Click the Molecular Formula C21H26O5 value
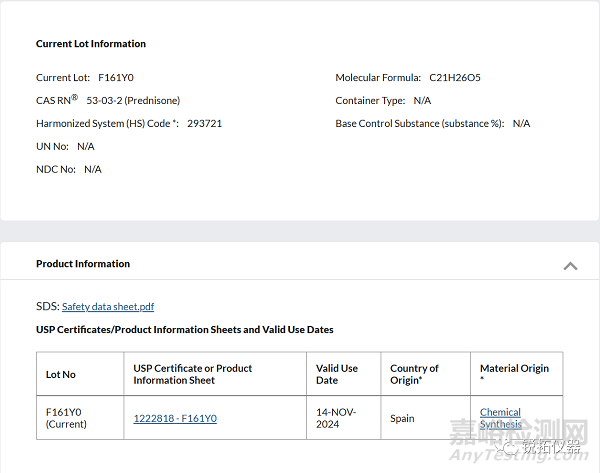This screenshot has width=600, height=473. tap(455, 77)
